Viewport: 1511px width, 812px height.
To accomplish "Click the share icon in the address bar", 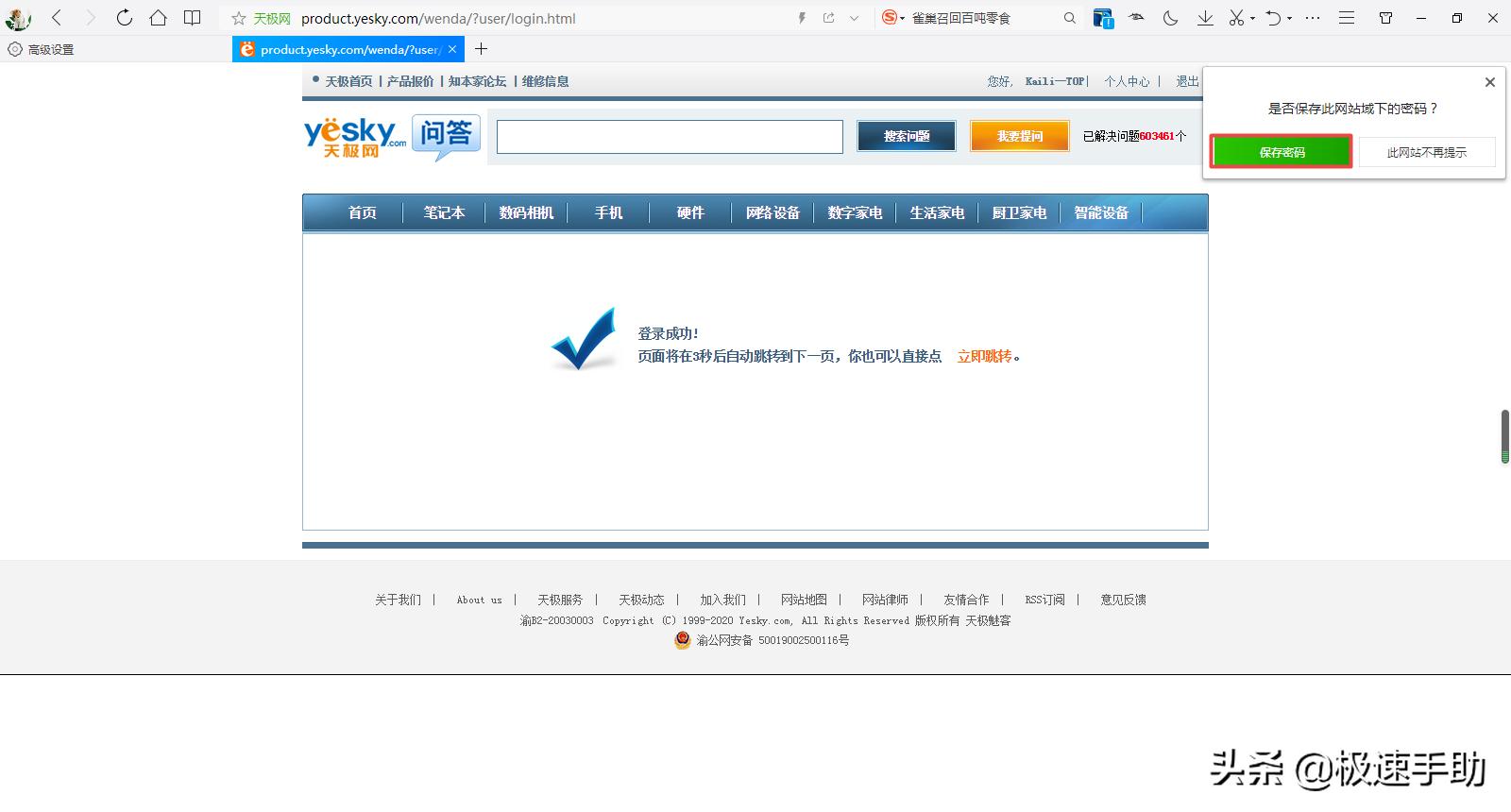I will [828, 18].
